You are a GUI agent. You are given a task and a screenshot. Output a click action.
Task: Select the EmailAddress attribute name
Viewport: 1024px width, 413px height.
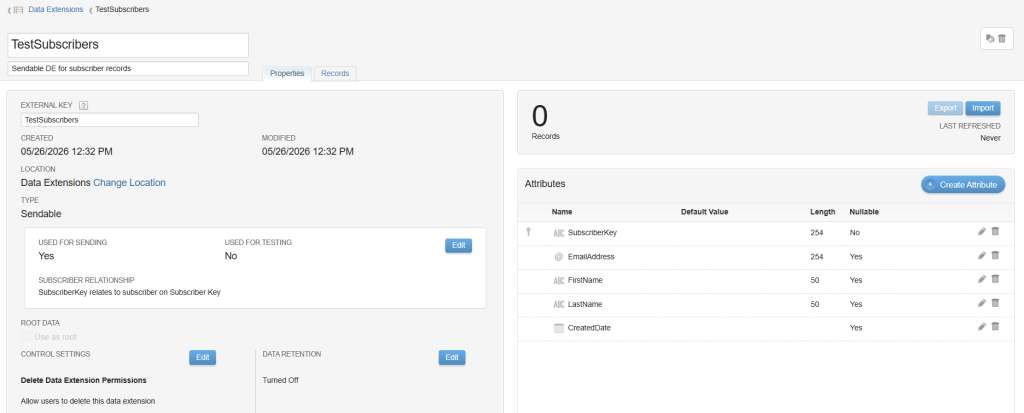[x=591, y=257]
